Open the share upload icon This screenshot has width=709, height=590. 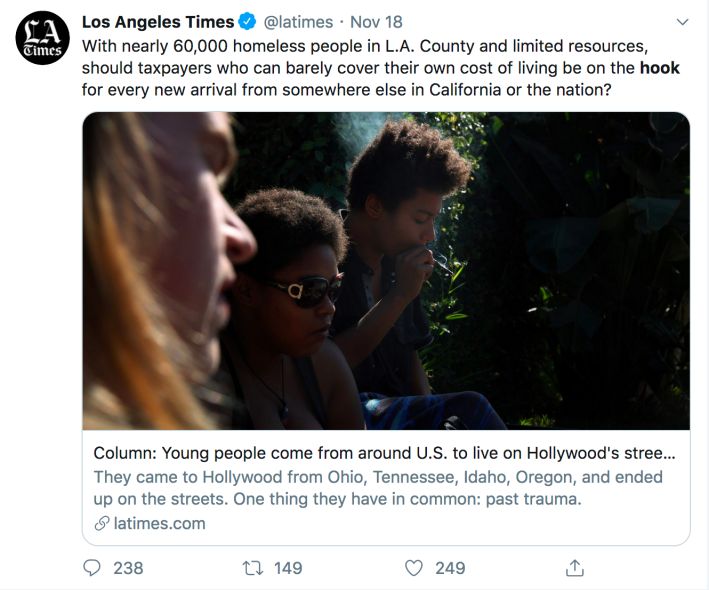575,568
